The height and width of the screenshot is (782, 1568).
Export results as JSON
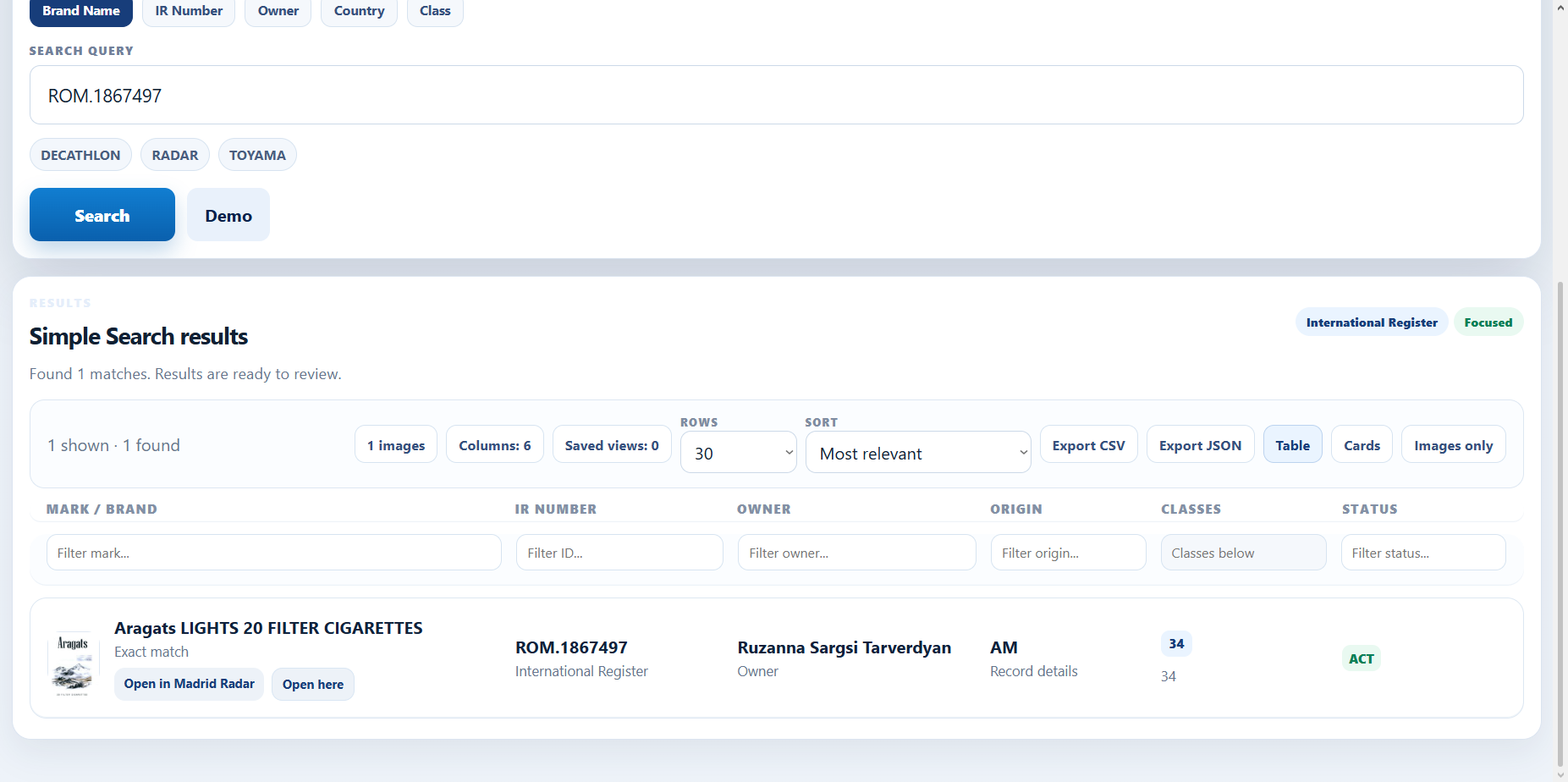(1201, 444)
